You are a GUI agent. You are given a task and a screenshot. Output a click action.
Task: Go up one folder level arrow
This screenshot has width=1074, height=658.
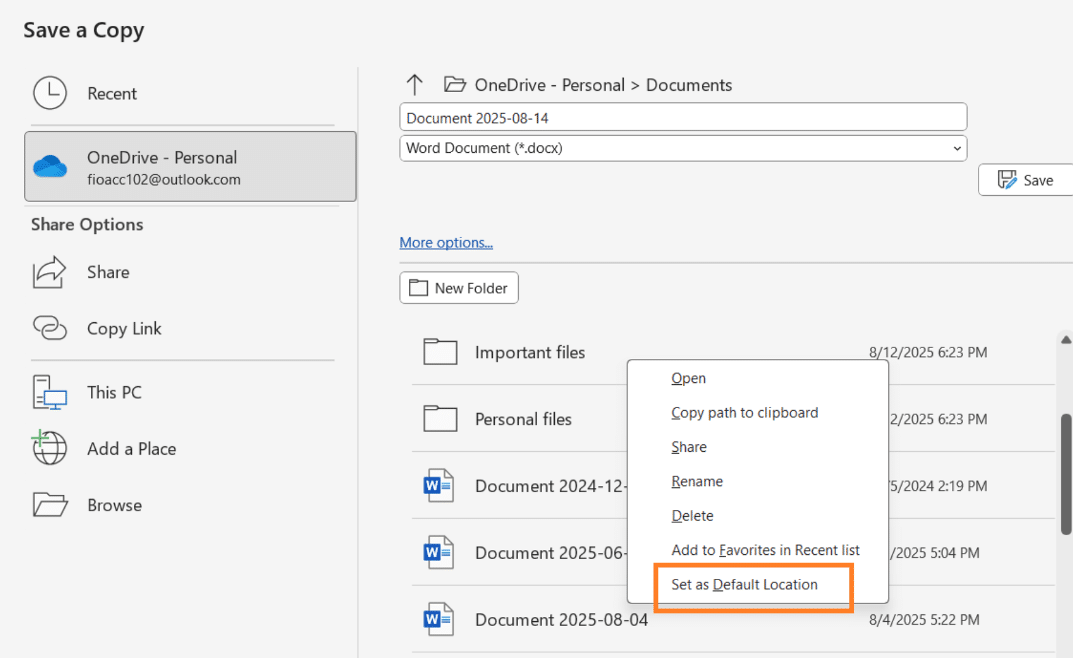pyautogui.click(x=415, y=85)
